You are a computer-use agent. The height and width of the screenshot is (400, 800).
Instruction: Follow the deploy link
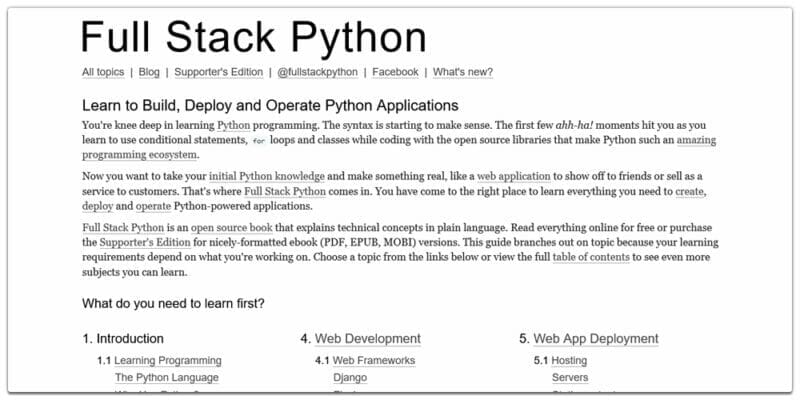click(97, 207)
